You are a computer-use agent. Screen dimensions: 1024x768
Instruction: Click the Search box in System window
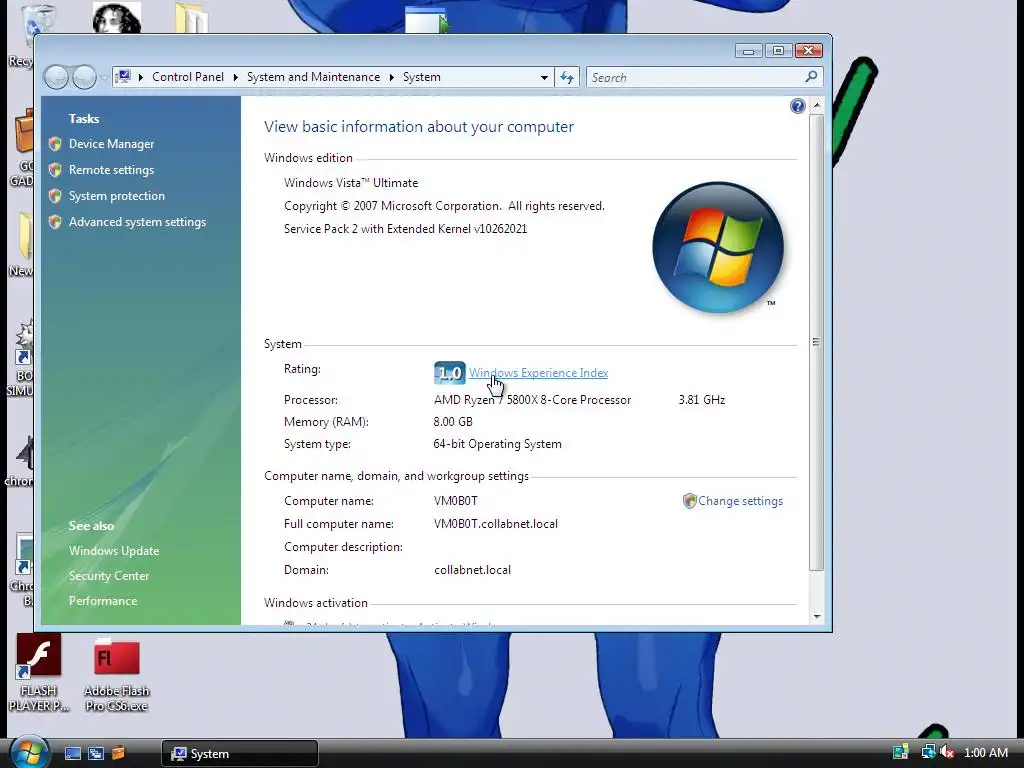coord(696,77)
